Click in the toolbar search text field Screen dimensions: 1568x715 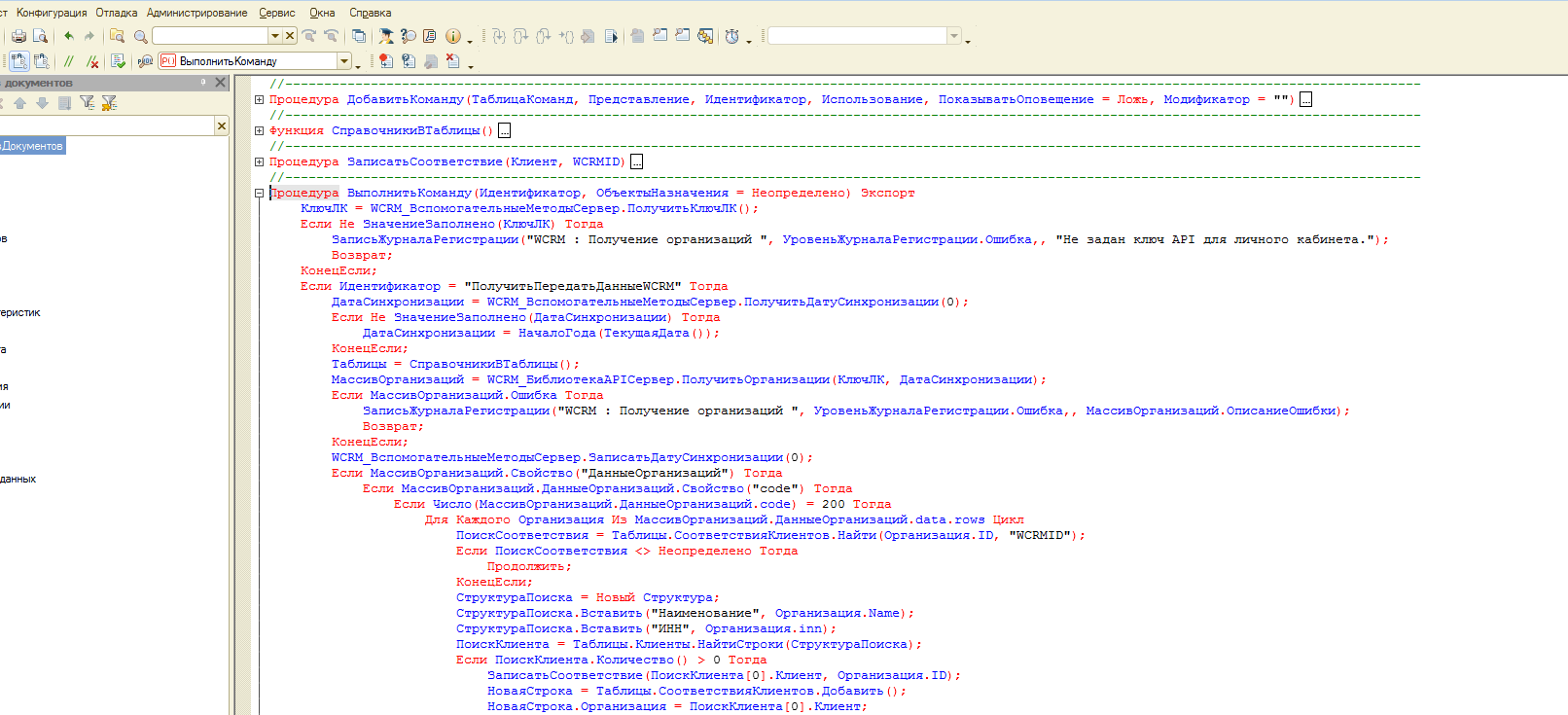(210, 36)
